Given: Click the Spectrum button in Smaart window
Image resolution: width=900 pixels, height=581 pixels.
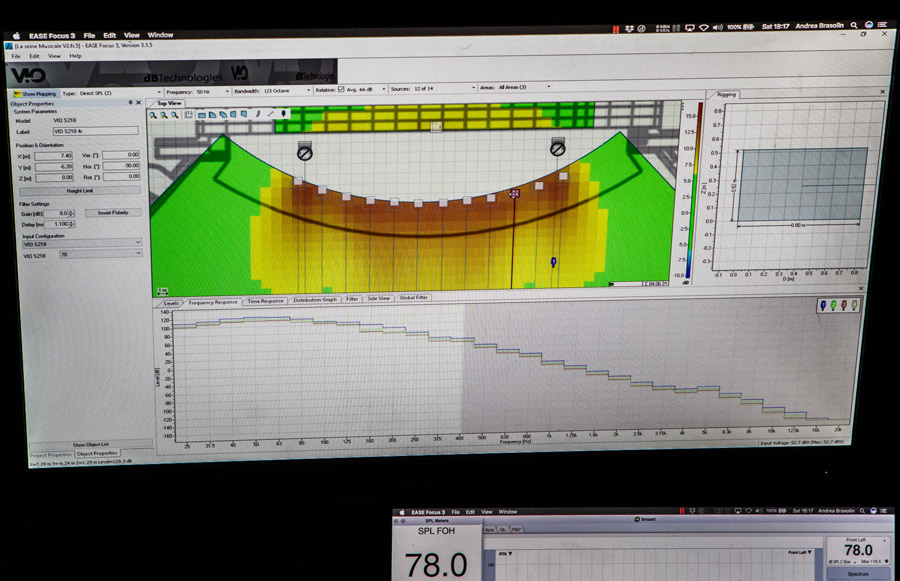Looking at the screenshot, I should point(858,574).
